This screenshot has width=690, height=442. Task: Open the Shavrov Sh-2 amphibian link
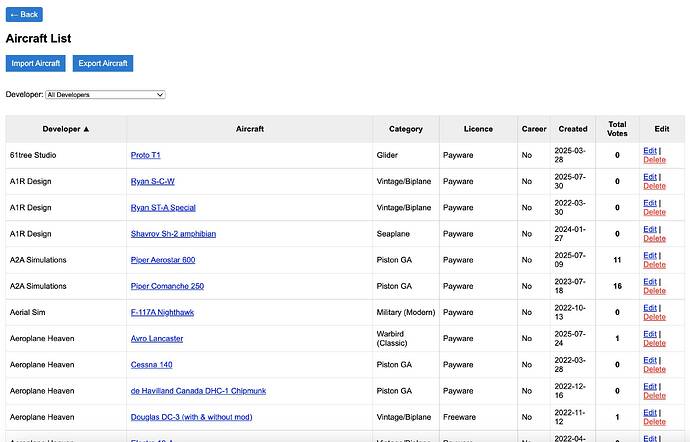point(173,234)
